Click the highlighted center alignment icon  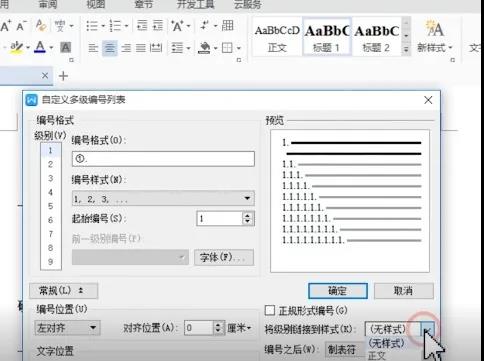(x=110, y=48)
